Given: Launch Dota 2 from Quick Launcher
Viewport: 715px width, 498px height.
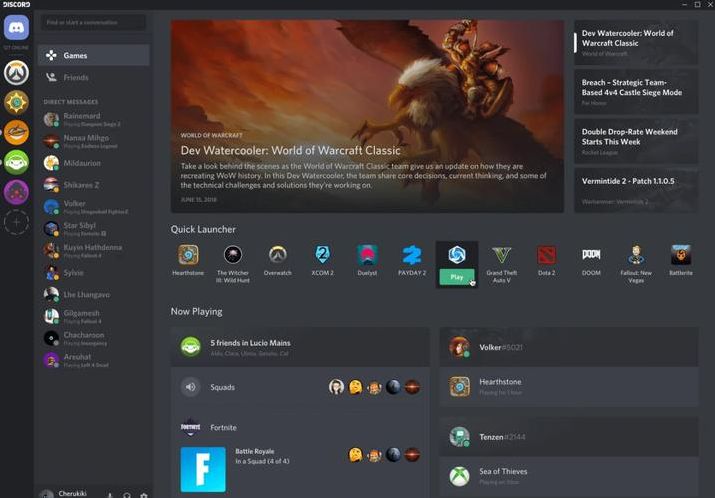Looking at the screenshot, I should 546,255.
